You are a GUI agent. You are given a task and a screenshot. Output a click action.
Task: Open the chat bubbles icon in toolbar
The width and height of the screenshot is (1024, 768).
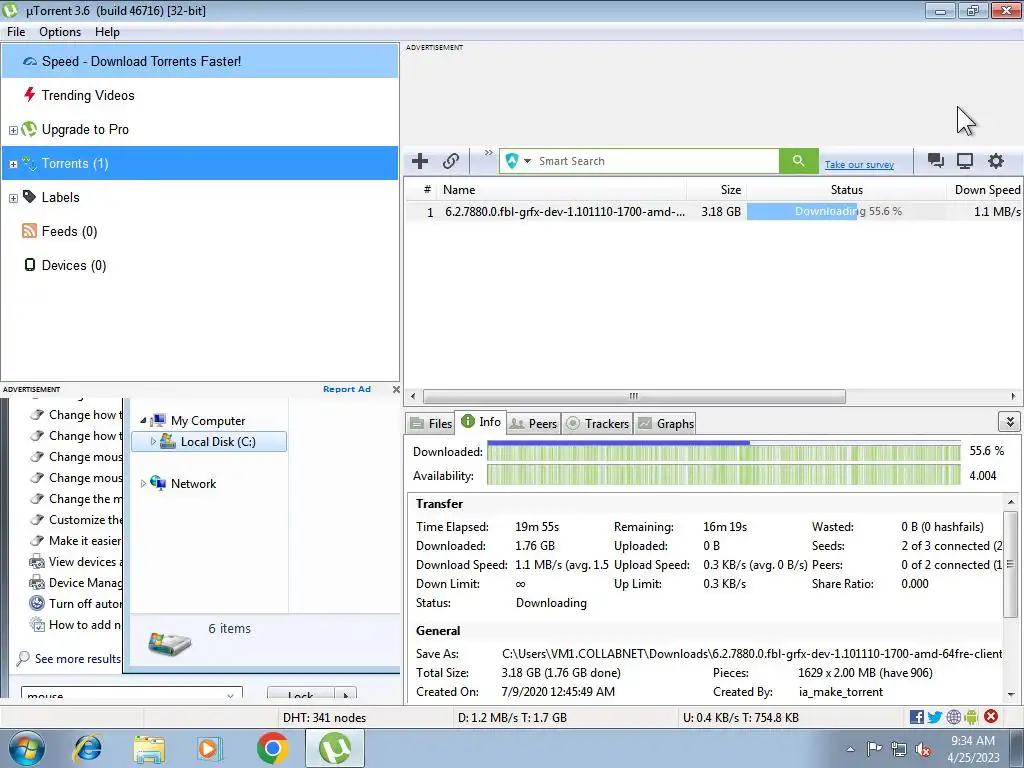936,161
